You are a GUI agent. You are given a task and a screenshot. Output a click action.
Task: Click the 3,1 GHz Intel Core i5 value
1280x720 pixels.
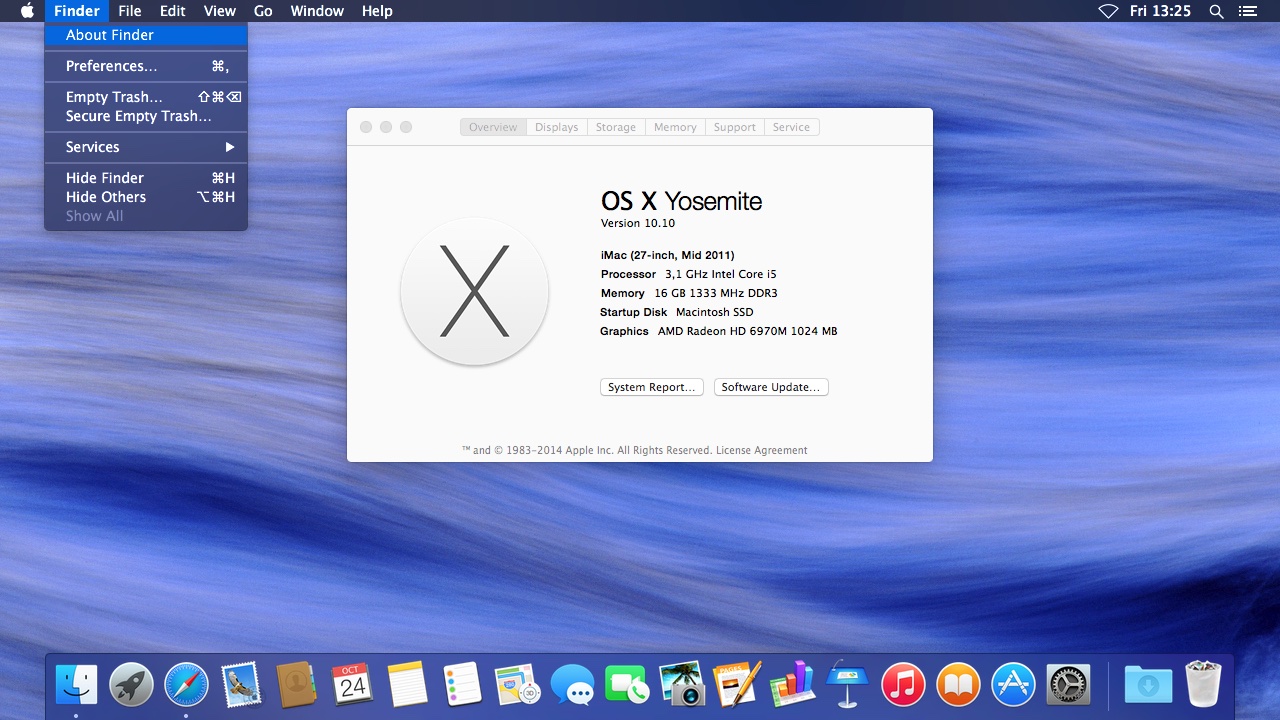coord(721,274)
